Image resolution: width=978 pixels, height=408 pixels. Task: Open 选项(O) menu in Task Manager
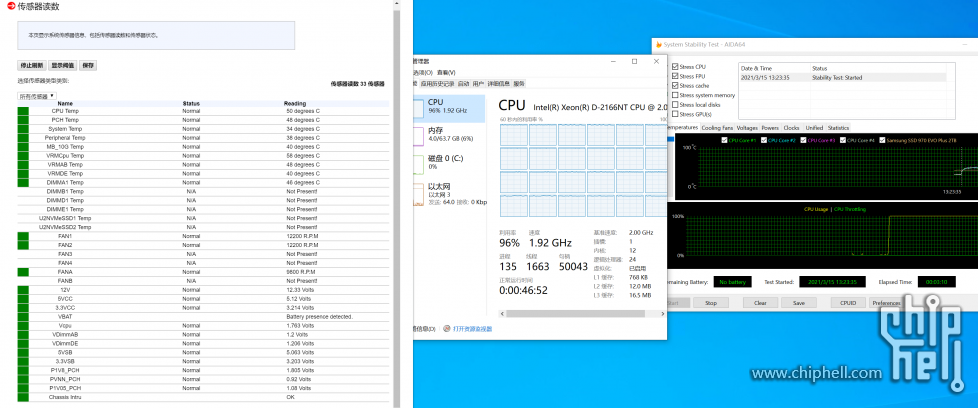tap(424, 72)
